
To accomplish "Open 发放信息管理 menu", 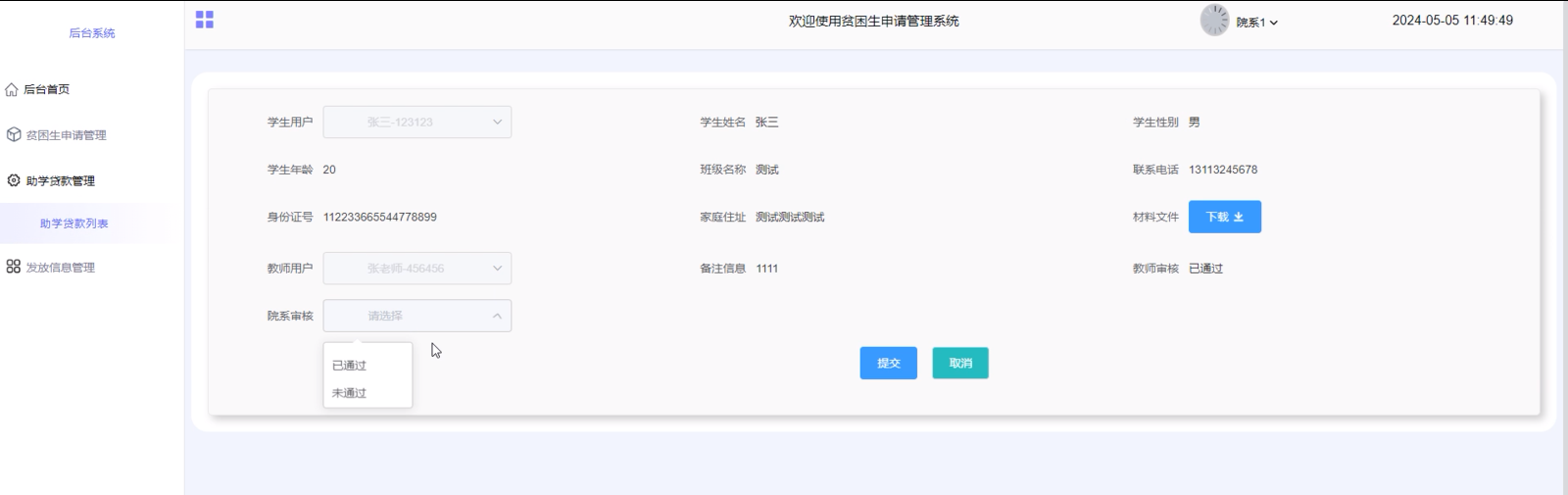I will tap(60, 268).
